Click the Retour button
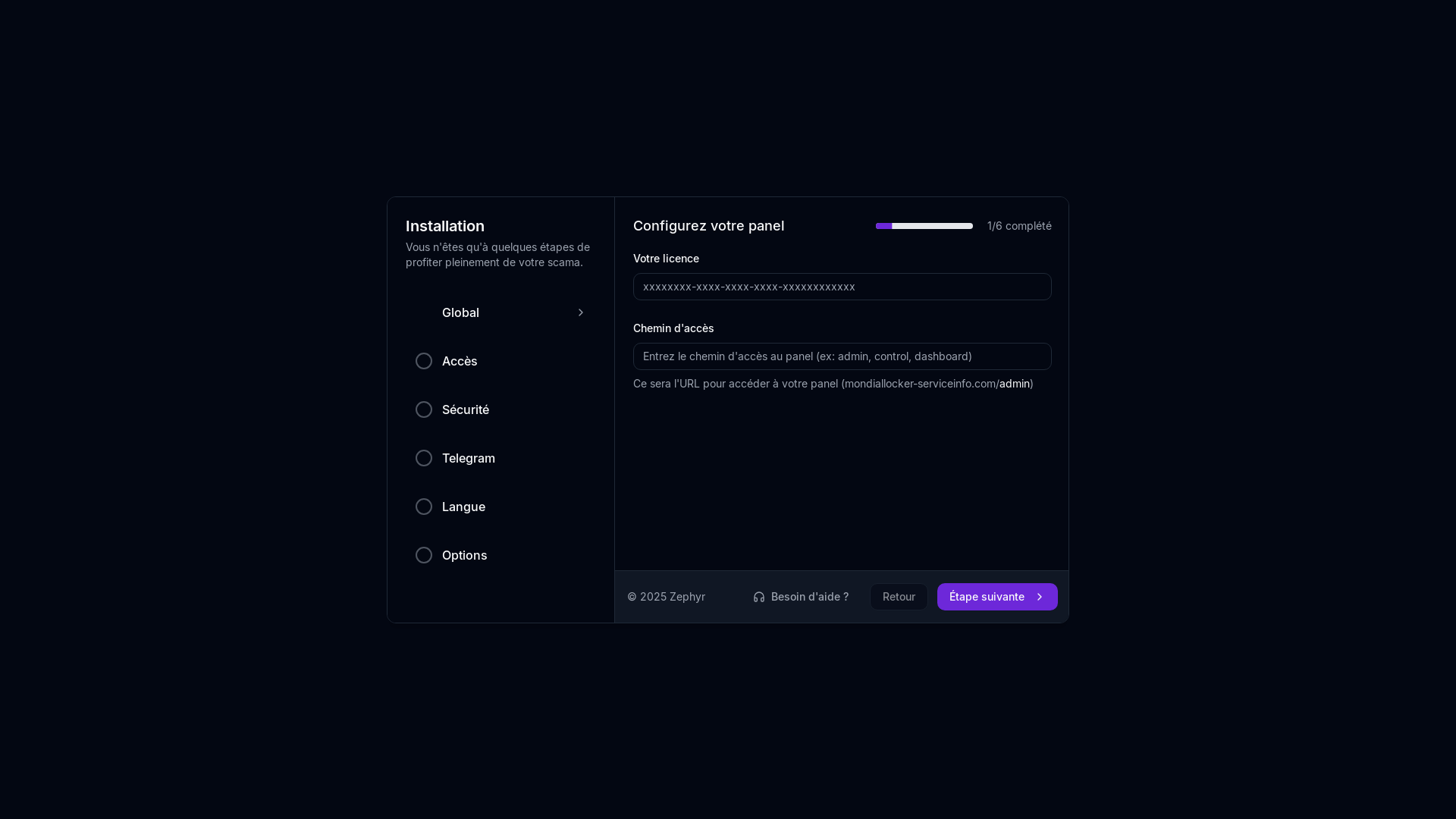1456x819 pixels. 899,597
